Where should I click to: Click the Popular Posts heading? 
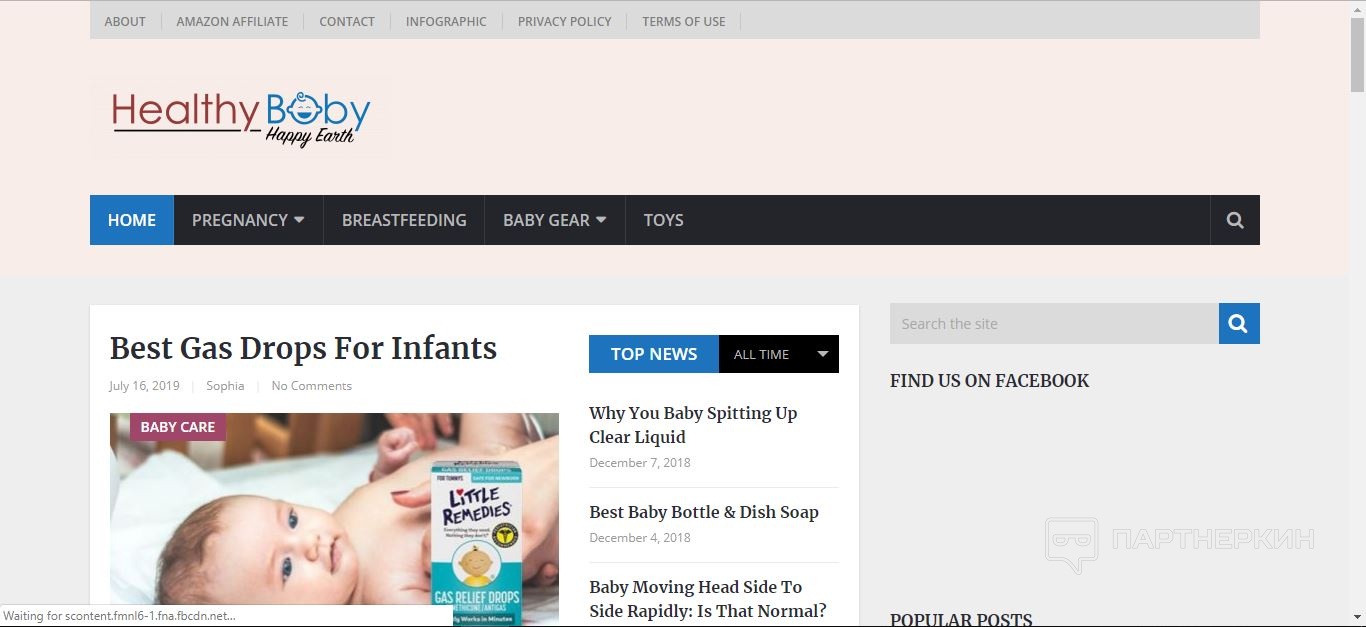click(x=961, y=620)
